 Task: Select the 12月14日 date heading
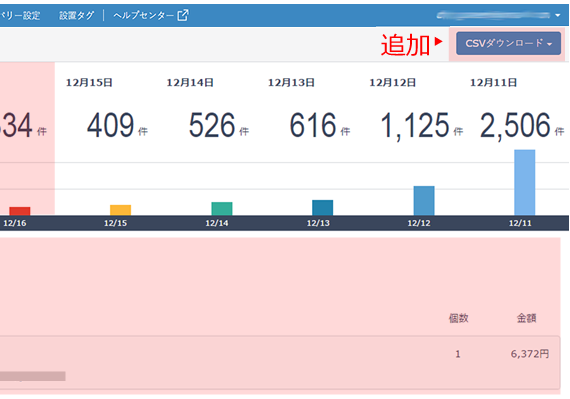[190, 83]
